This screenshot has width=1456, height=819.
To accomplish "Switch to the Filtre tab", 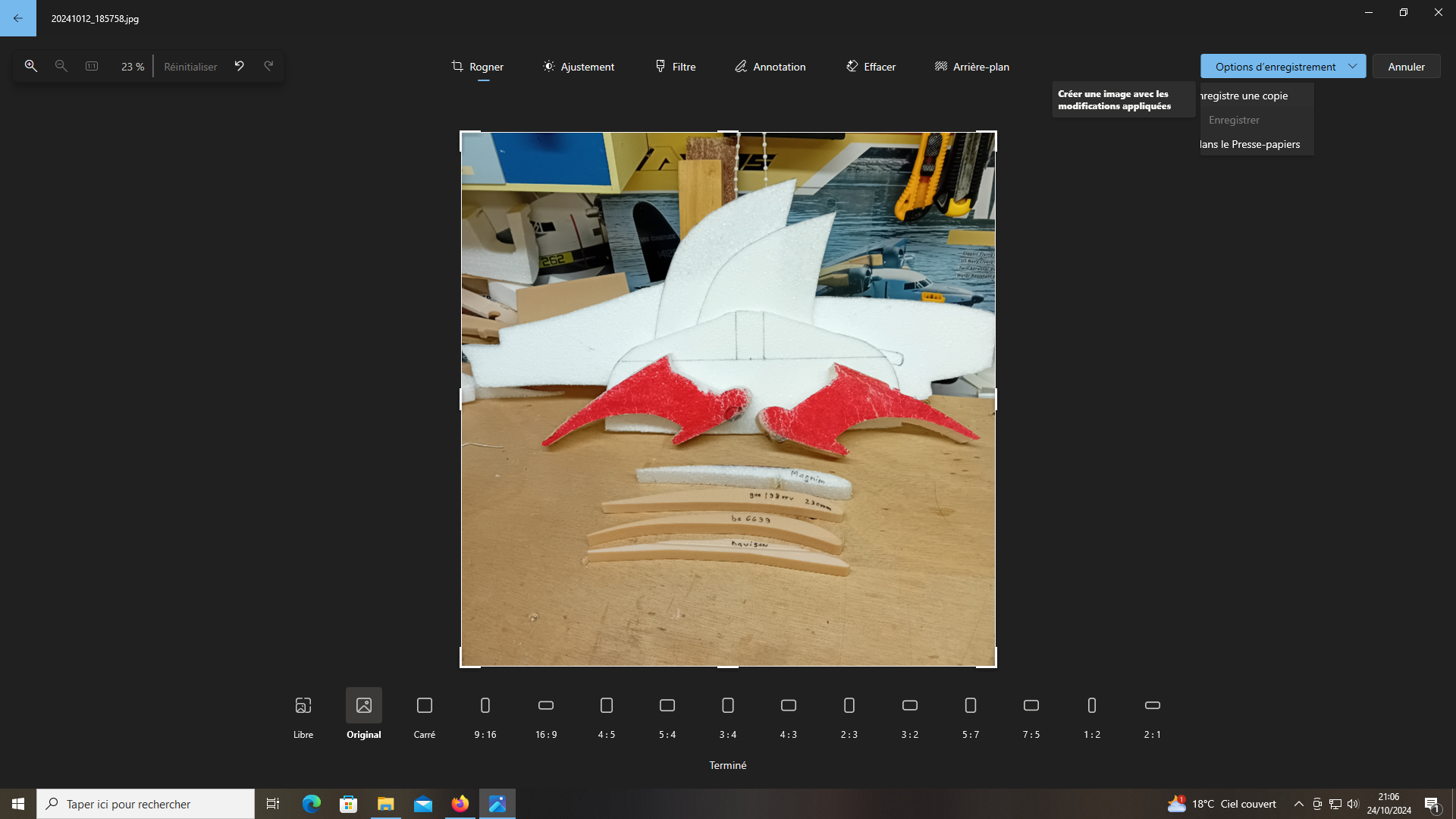I will click(676, 67).
